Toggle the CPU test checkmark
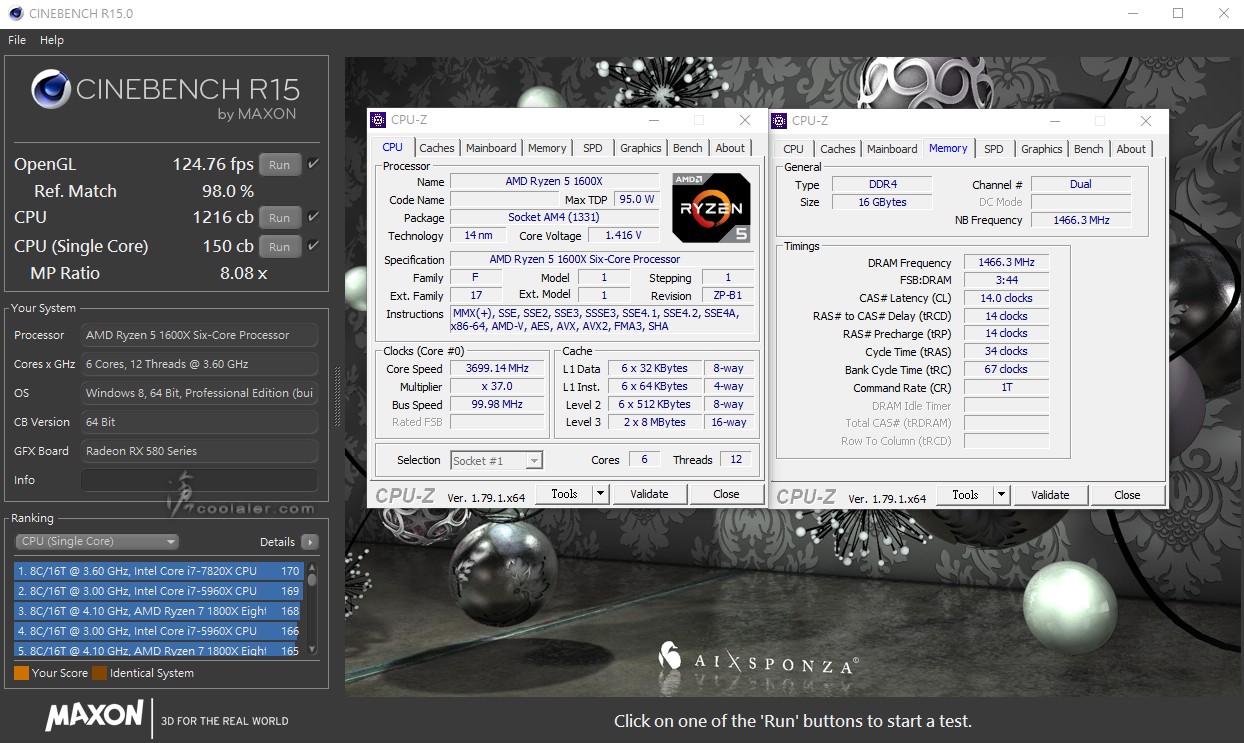The width and height of the screenshot is (1244, 743). [313, 217]
